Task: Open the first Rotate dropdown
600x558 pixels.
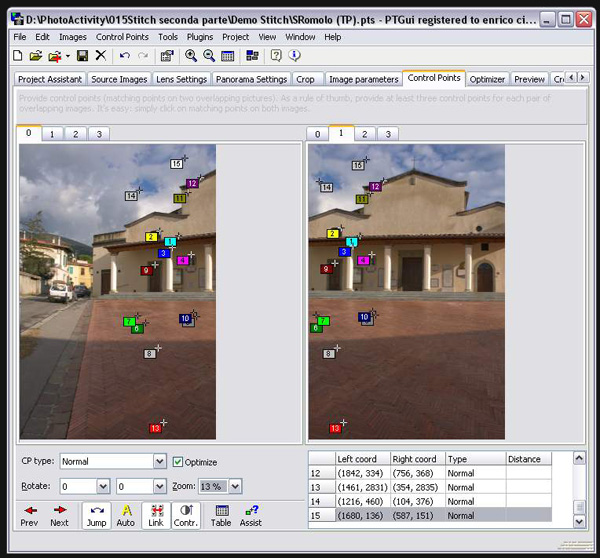Action: [x=103, y=486]
